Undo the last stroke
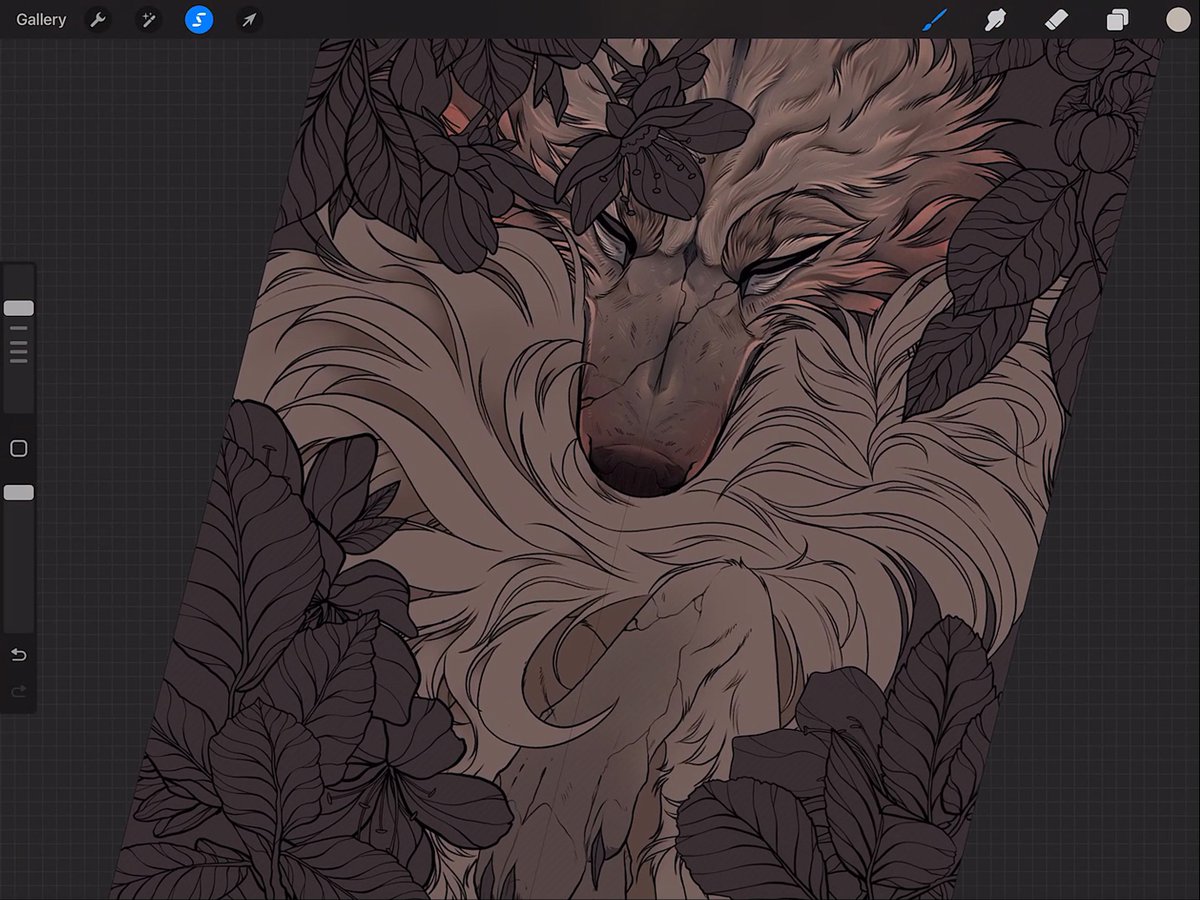Viewport: 1200px width, 900px height. tap(18, 655)
